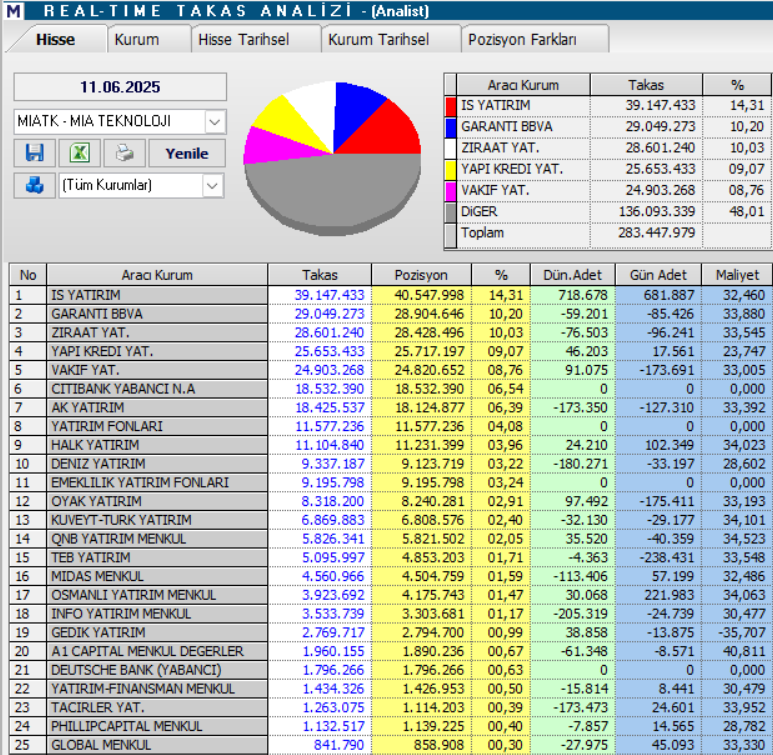Sort by the lower table Takas column header
Screen dimensions: 773x755
tap(320, 275)
